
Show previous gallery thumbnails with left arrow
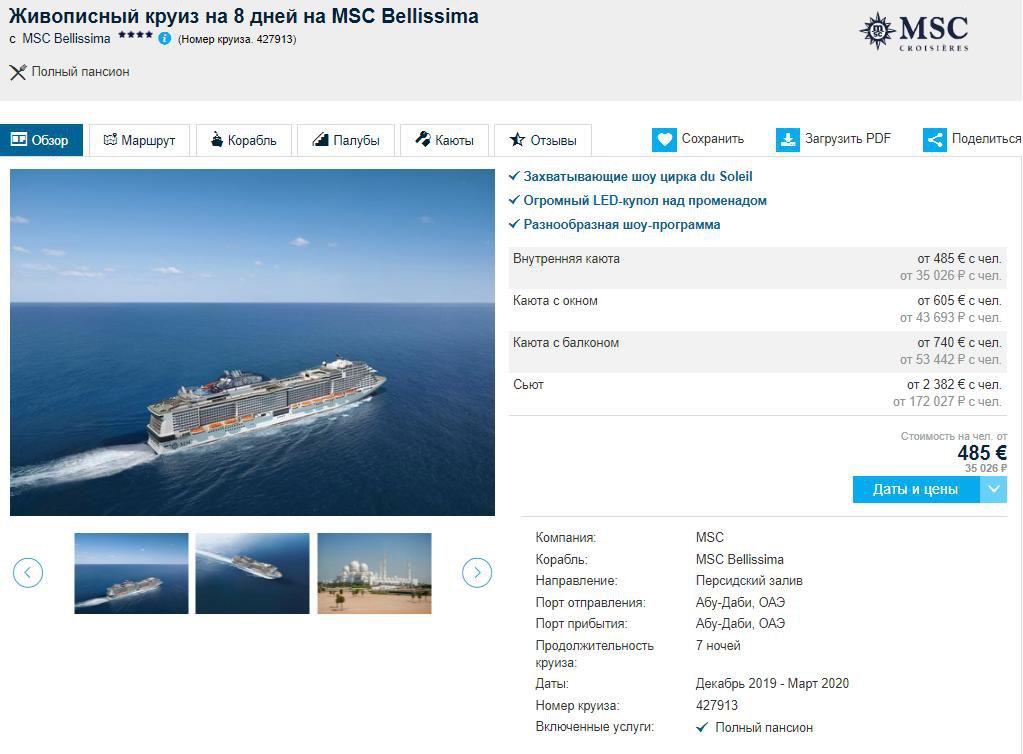click(x=28, y=573)
